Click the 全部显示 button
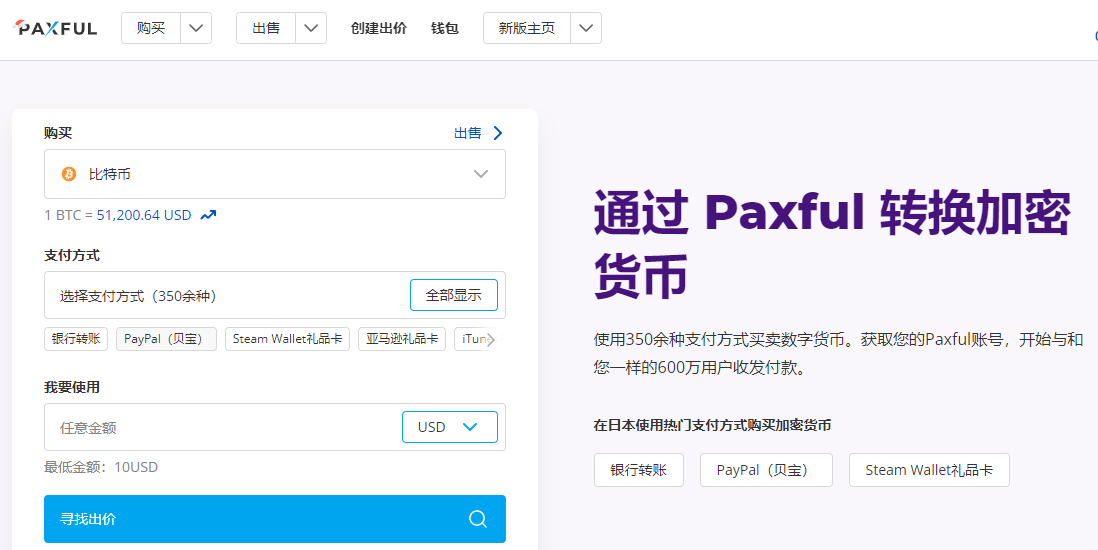 pos(453,295)
